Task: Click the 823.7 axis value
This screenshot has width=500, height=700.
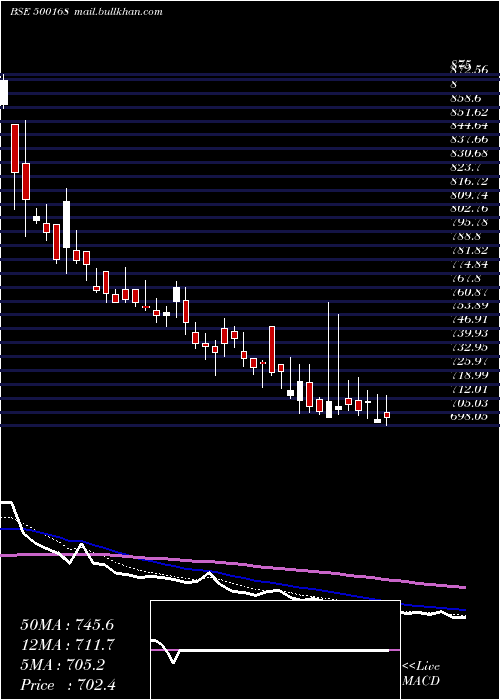Action: 467,167
